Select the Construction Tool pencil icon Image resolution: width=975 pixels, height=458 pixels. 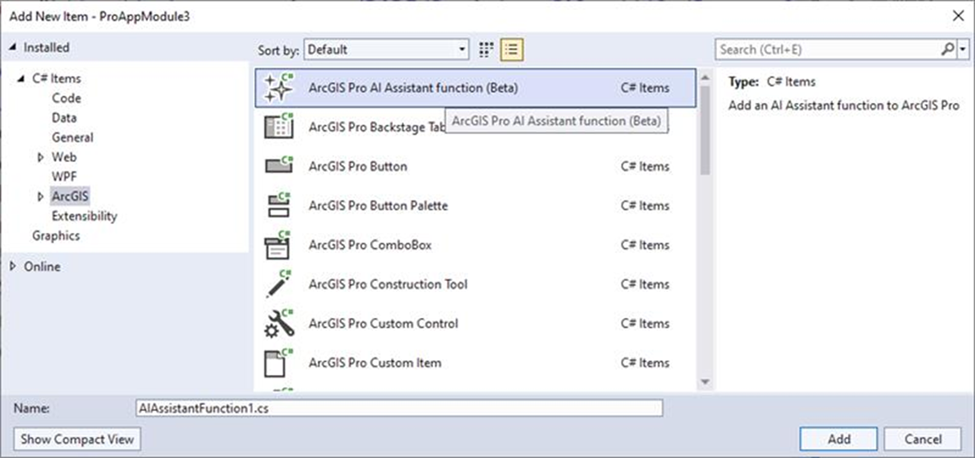277,284
